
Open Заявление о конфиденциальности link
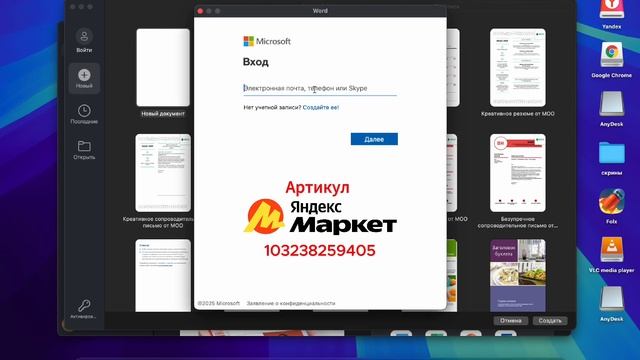click(x=291, y=303)
